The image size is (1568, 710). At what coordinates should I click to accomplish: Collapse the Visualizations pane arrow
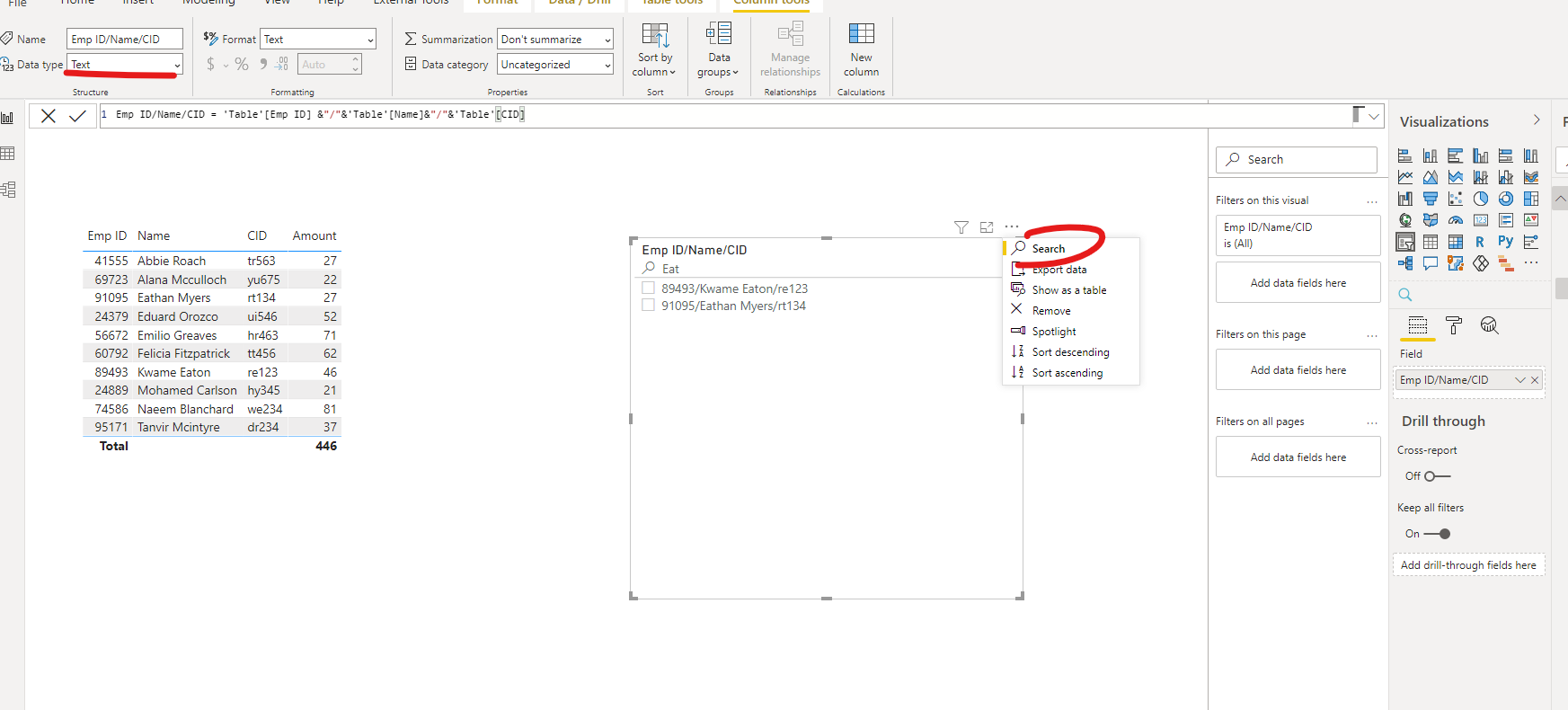click(1537, 120)
